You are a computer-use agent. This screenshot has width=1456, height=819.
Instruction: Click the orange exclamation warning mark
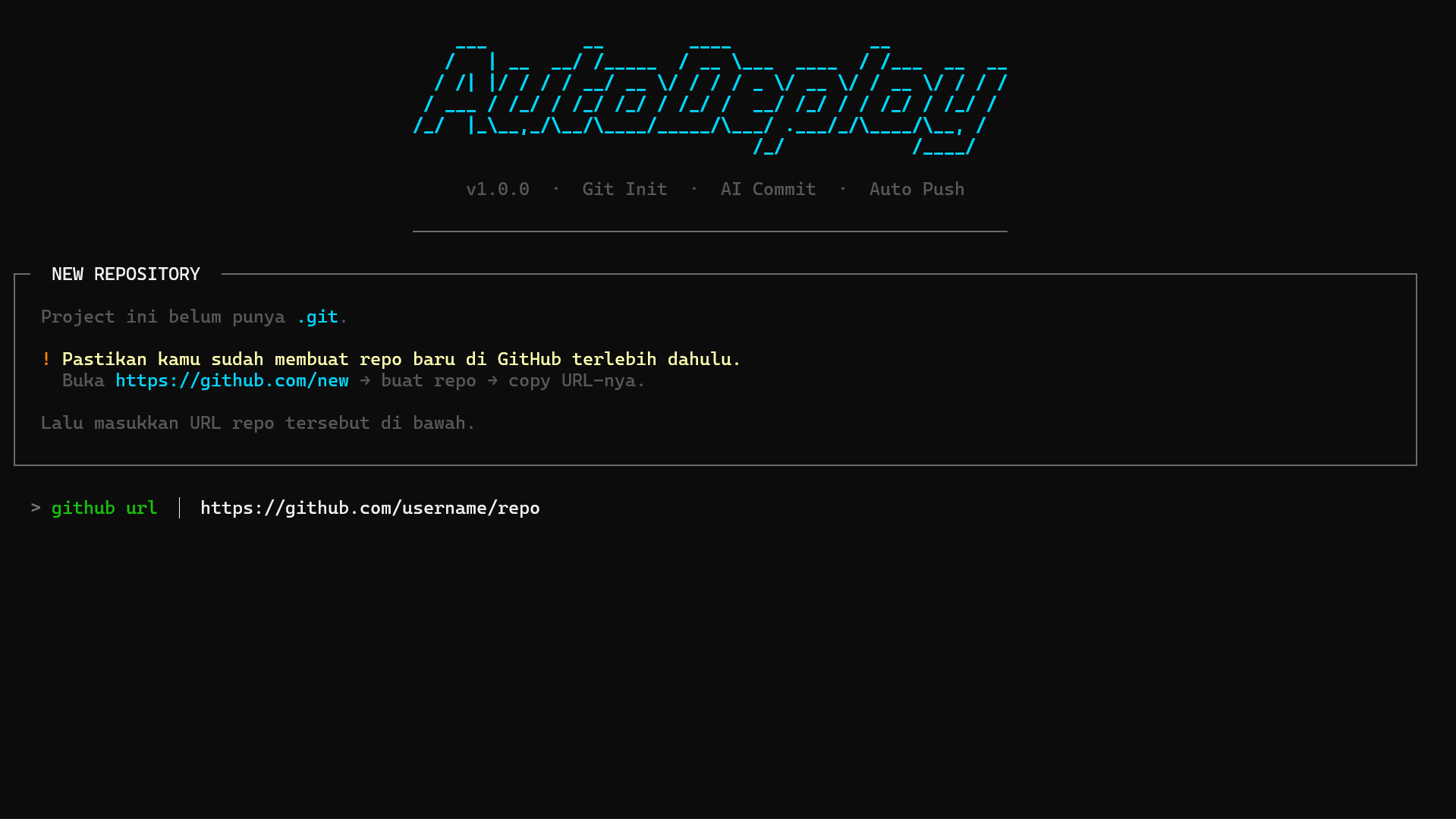pyautogui.click(x=46, y=359)
